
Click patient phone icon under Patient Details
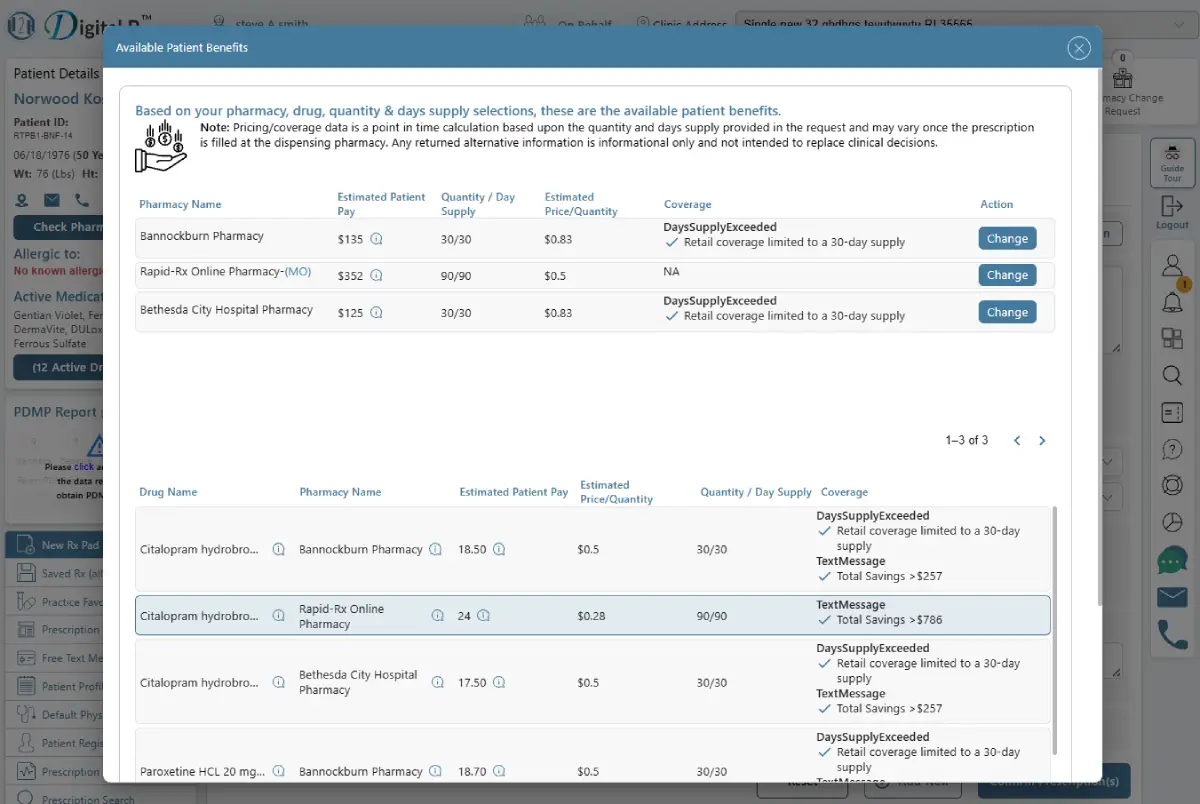(x=81, y=201)
